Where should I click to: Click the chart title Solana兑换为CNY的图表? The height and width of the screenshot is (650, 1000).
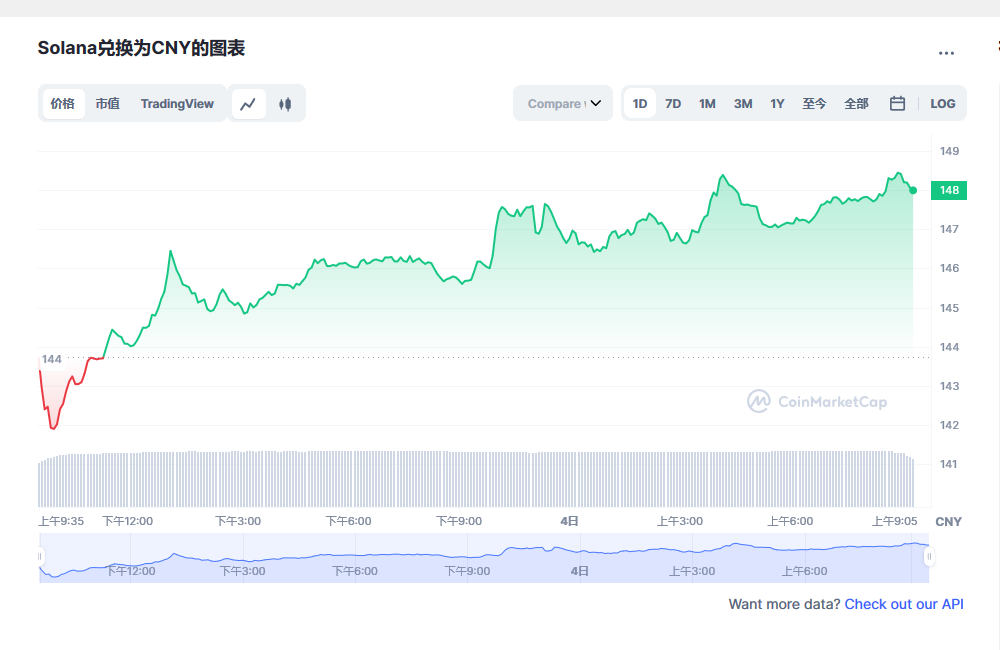point(142,48)
